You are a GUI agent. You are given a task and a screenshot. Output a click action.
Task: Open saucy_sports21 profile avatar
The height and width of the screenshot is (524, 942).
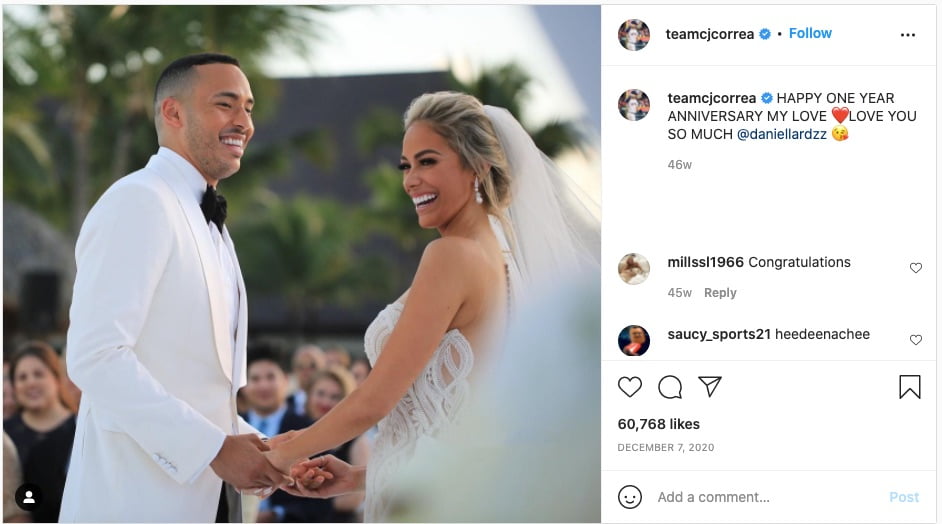click(634, 341)
